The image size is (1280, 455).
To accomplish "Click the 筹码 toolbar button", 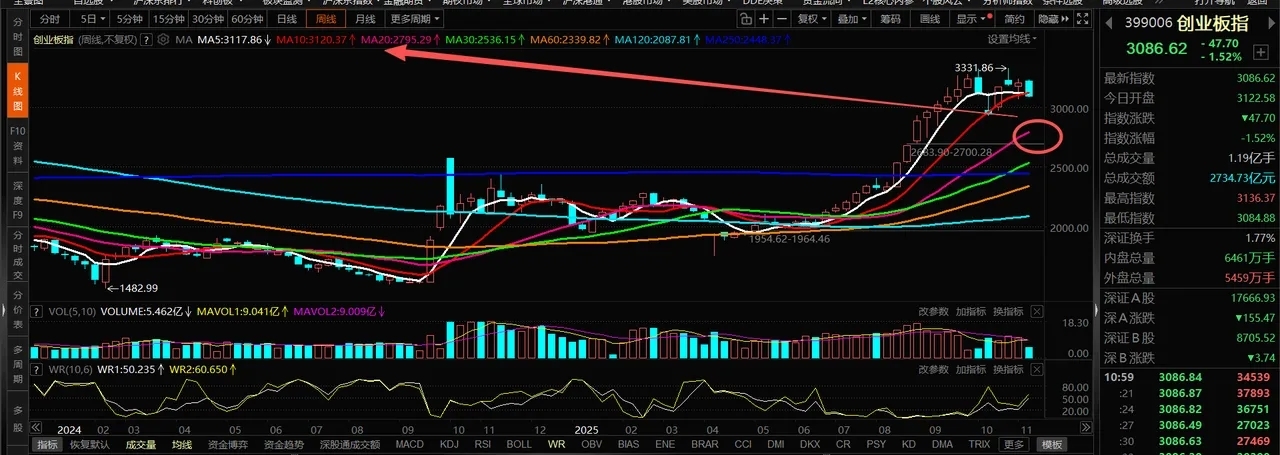I will (x=889, y=19).
